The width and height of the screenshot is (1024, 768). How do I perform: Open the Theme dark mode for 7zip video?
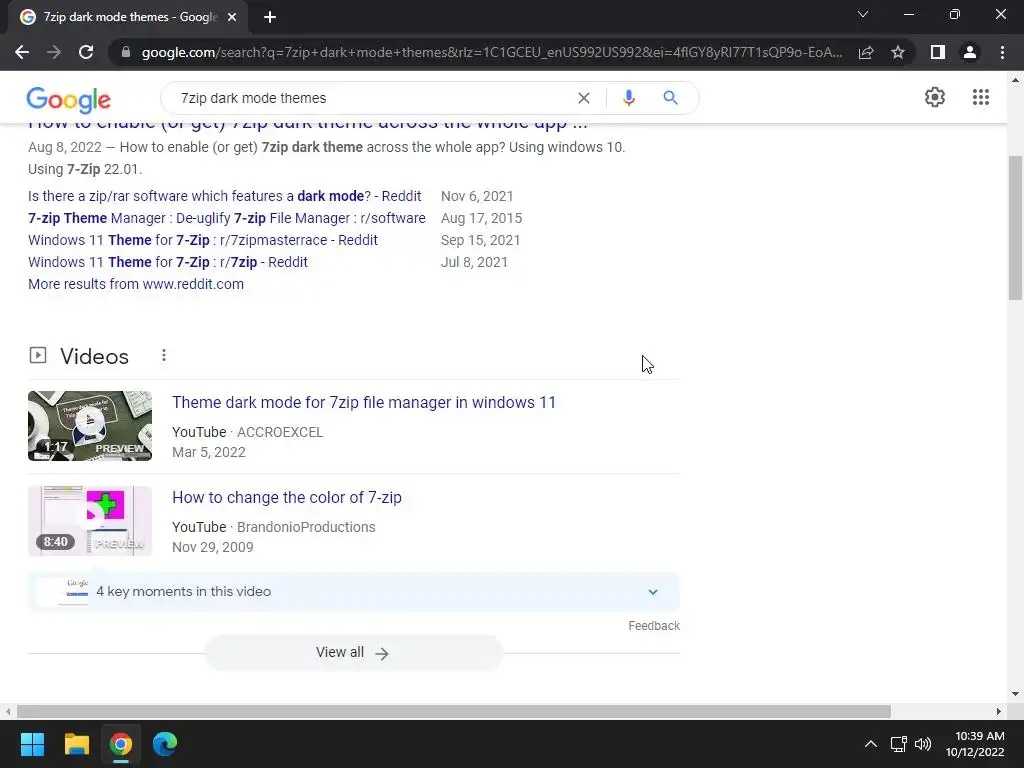tap(364, 402)
